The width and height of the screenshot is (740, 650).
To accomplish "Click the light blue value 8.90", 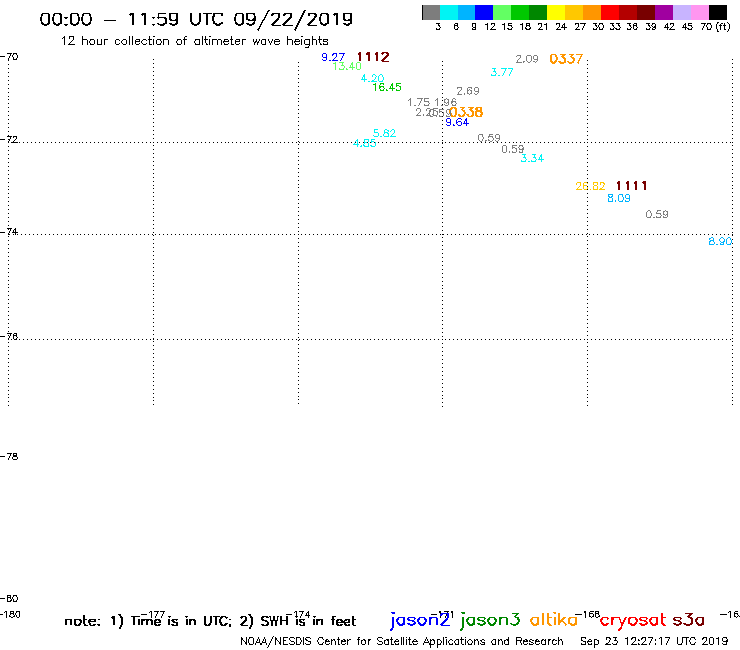I will pos(720,241).
